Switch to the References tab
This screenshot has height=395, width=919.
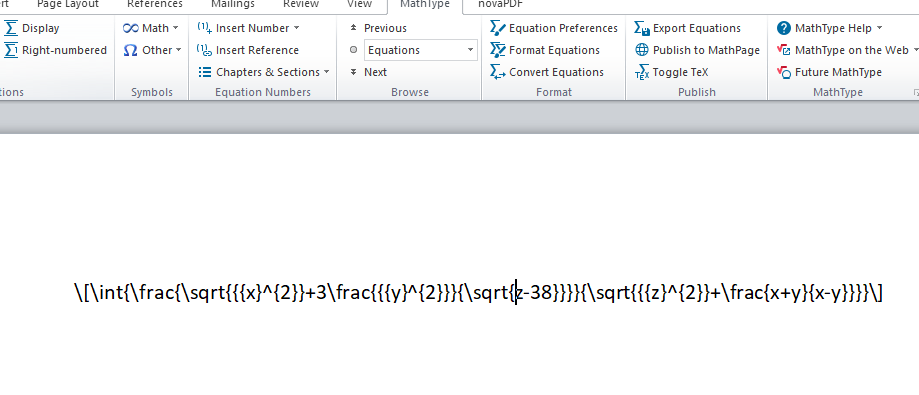point(155,4)
